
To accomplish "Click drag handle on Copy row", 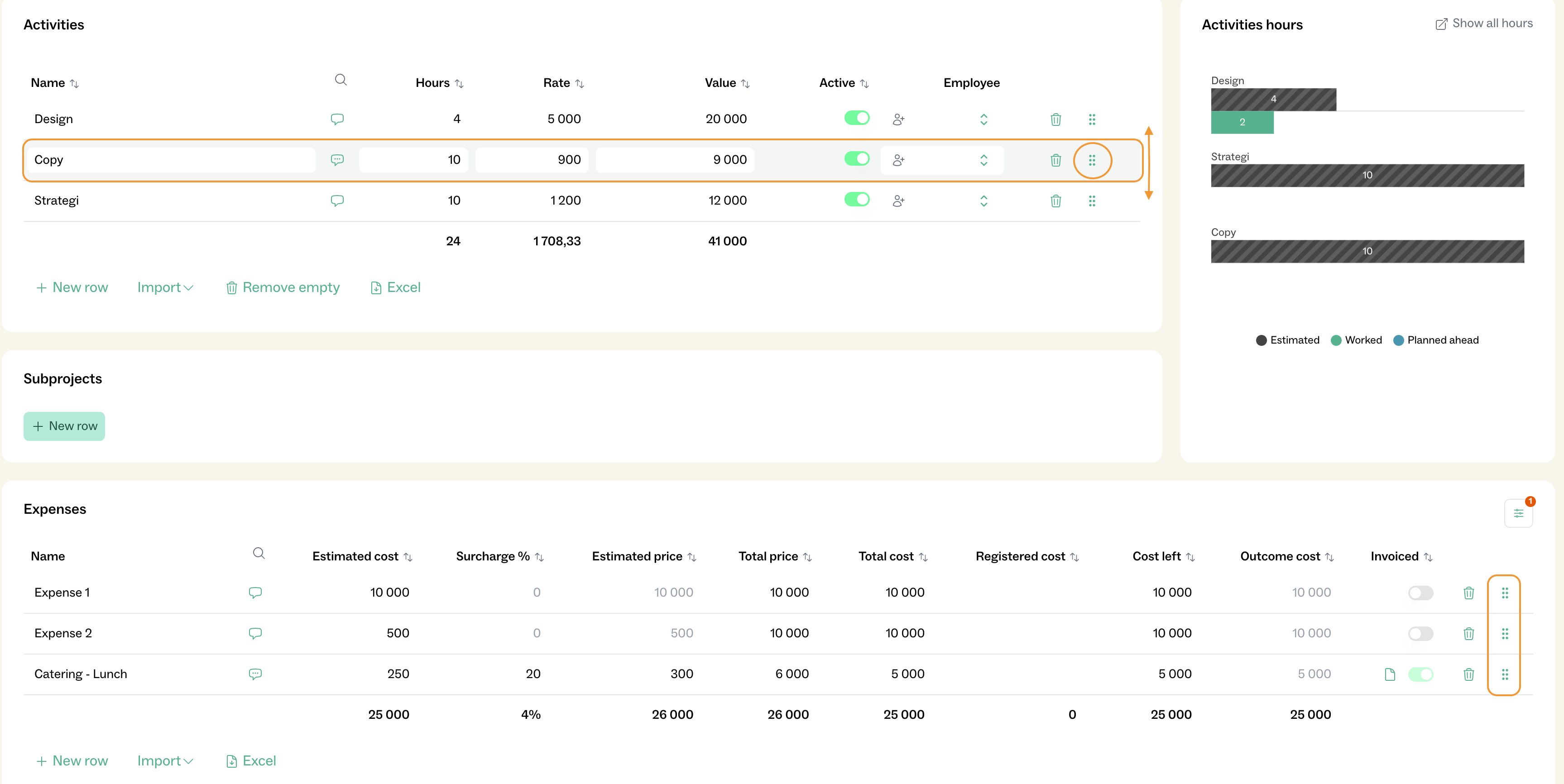I will [x=1092, y=160].
